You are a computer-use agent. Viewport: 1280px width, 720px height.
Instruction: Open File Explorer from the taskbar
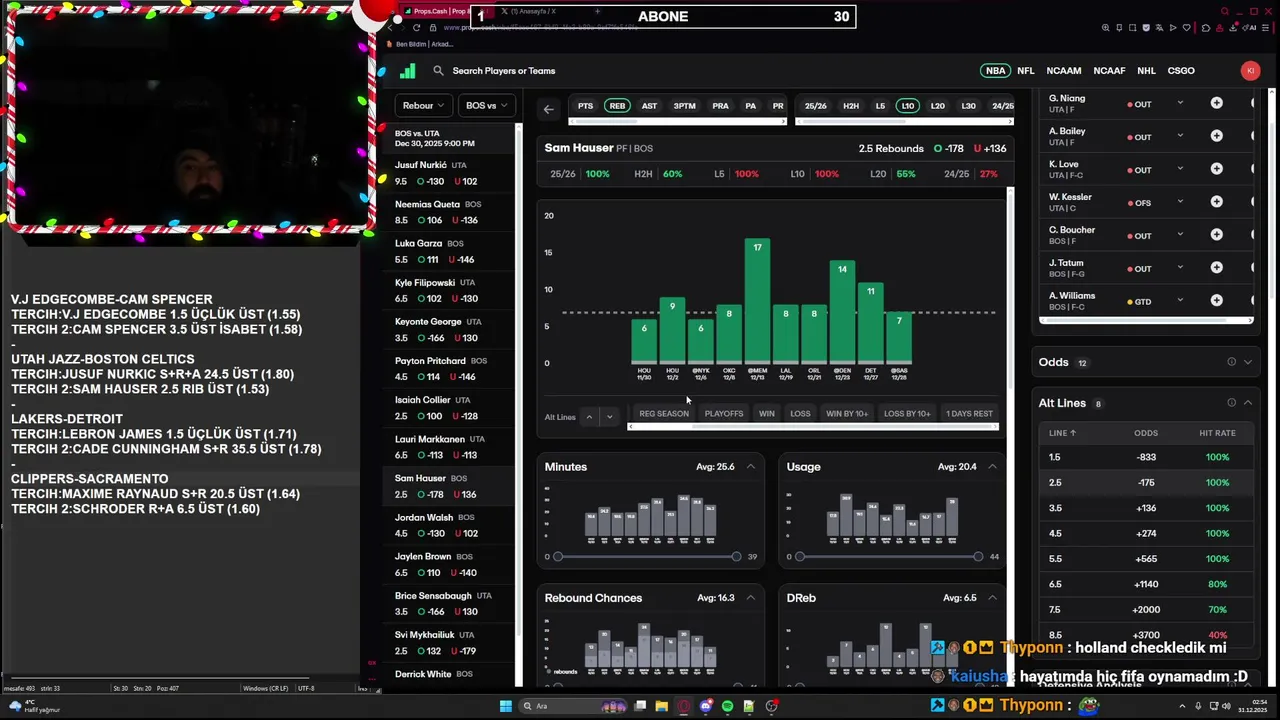[x=662, y=706]
